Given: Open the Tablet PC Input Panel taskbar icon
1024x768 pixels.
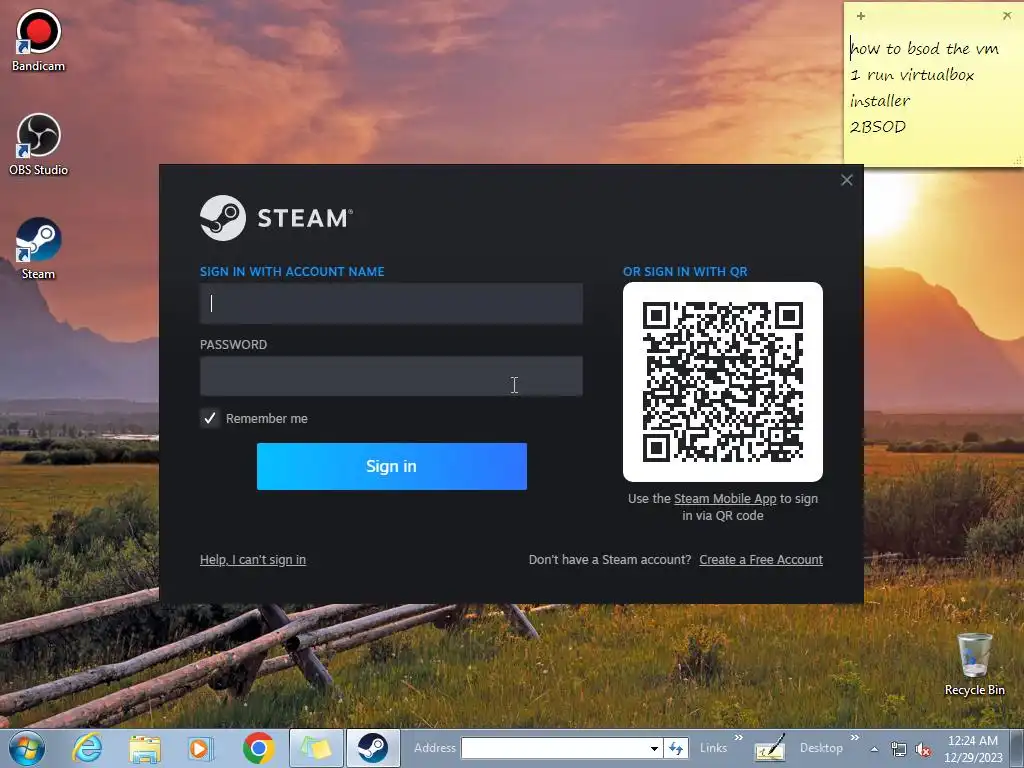Looking at the screenshot, I should click(x=770, y=748).
